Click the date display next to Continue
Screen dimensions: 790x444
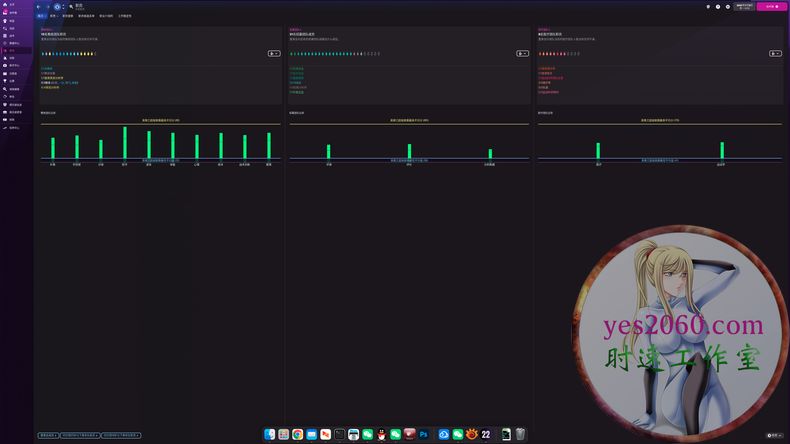coord(744,6)
